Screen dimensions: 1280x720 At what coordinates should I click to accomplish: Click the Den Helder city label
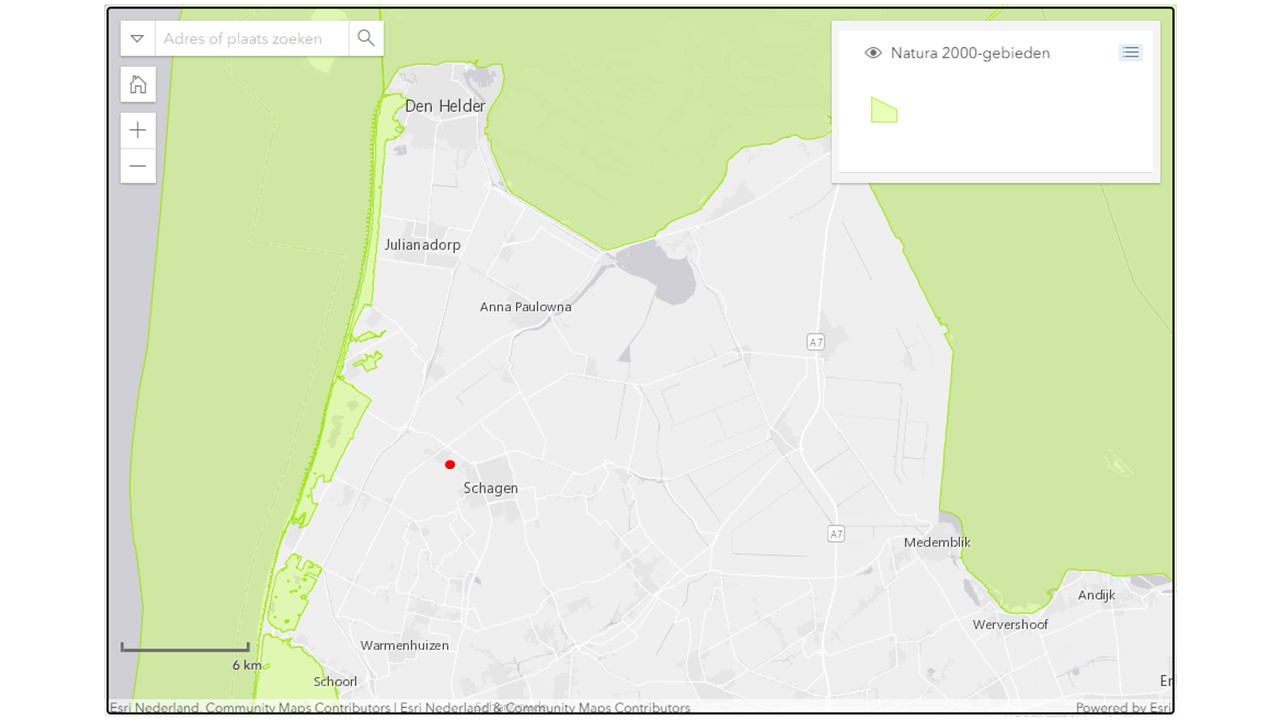click(445, 106)
